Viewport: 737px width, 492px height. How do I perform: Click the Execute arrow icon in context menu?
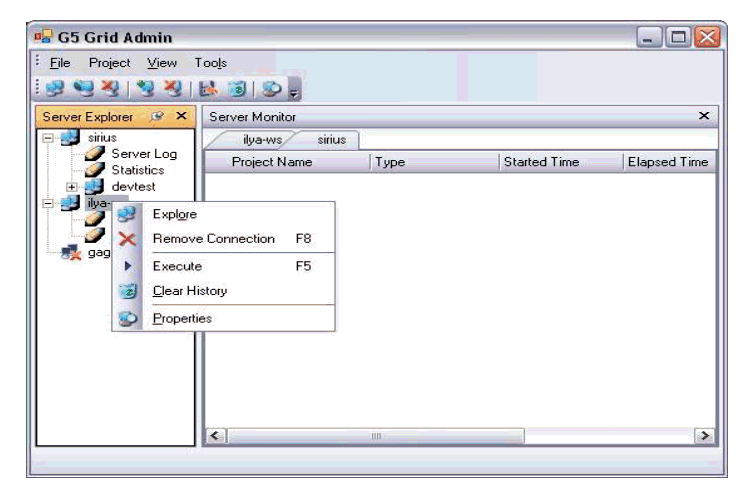(127, 266)
